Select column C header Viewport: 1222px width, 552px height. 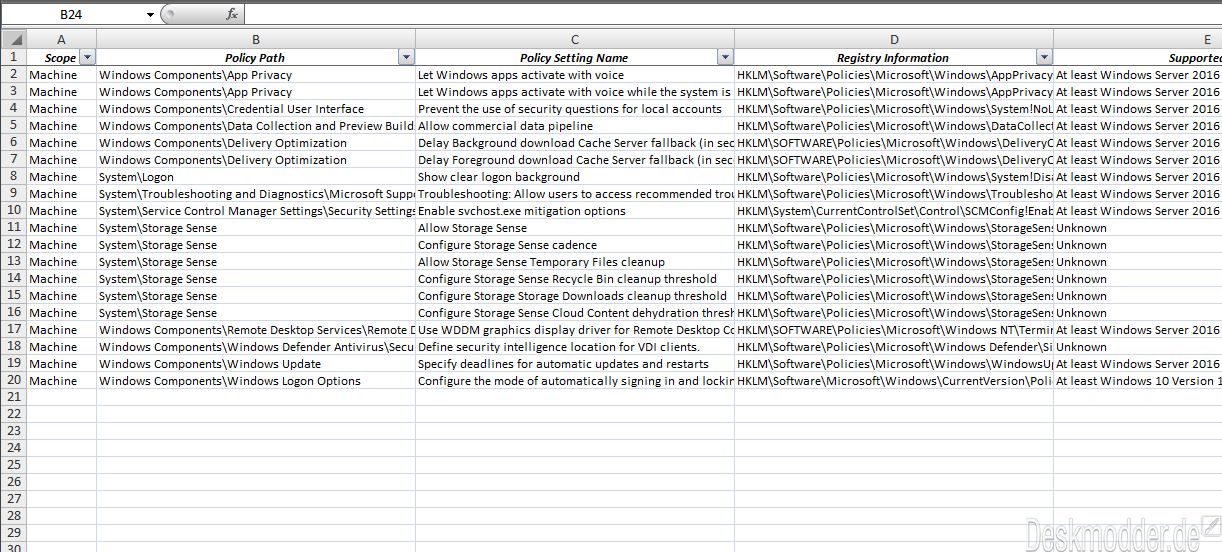[x=575, y=39]
